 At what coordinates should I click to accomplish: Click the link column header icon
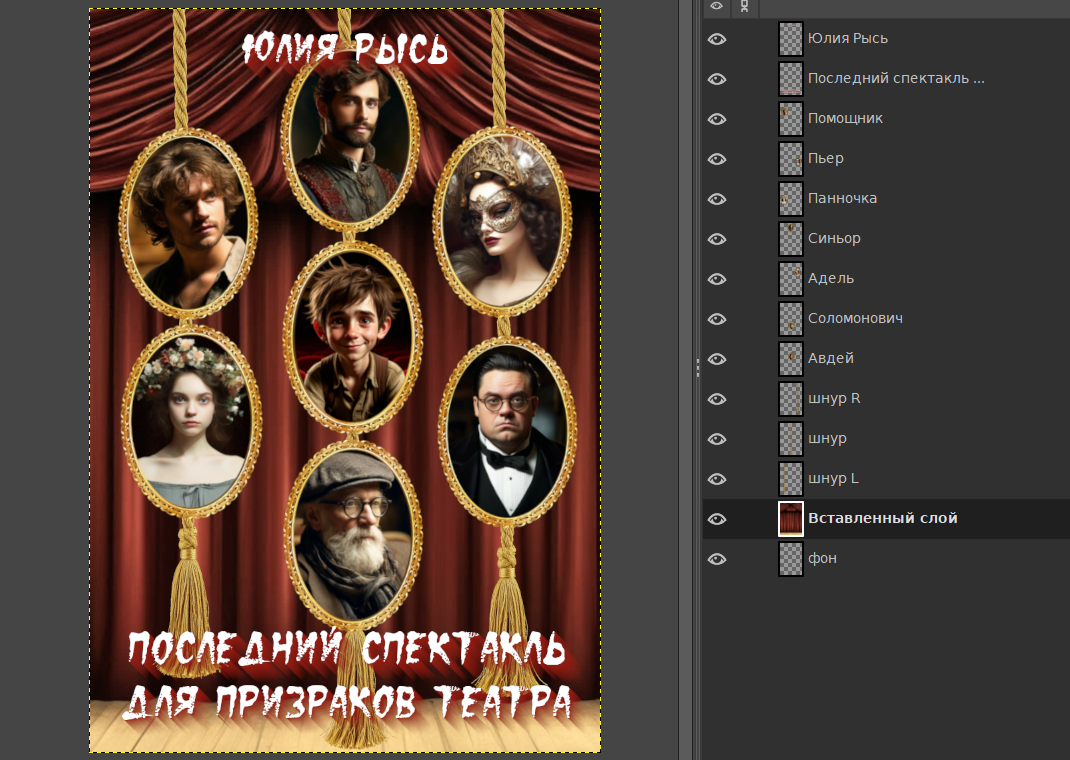744,6
